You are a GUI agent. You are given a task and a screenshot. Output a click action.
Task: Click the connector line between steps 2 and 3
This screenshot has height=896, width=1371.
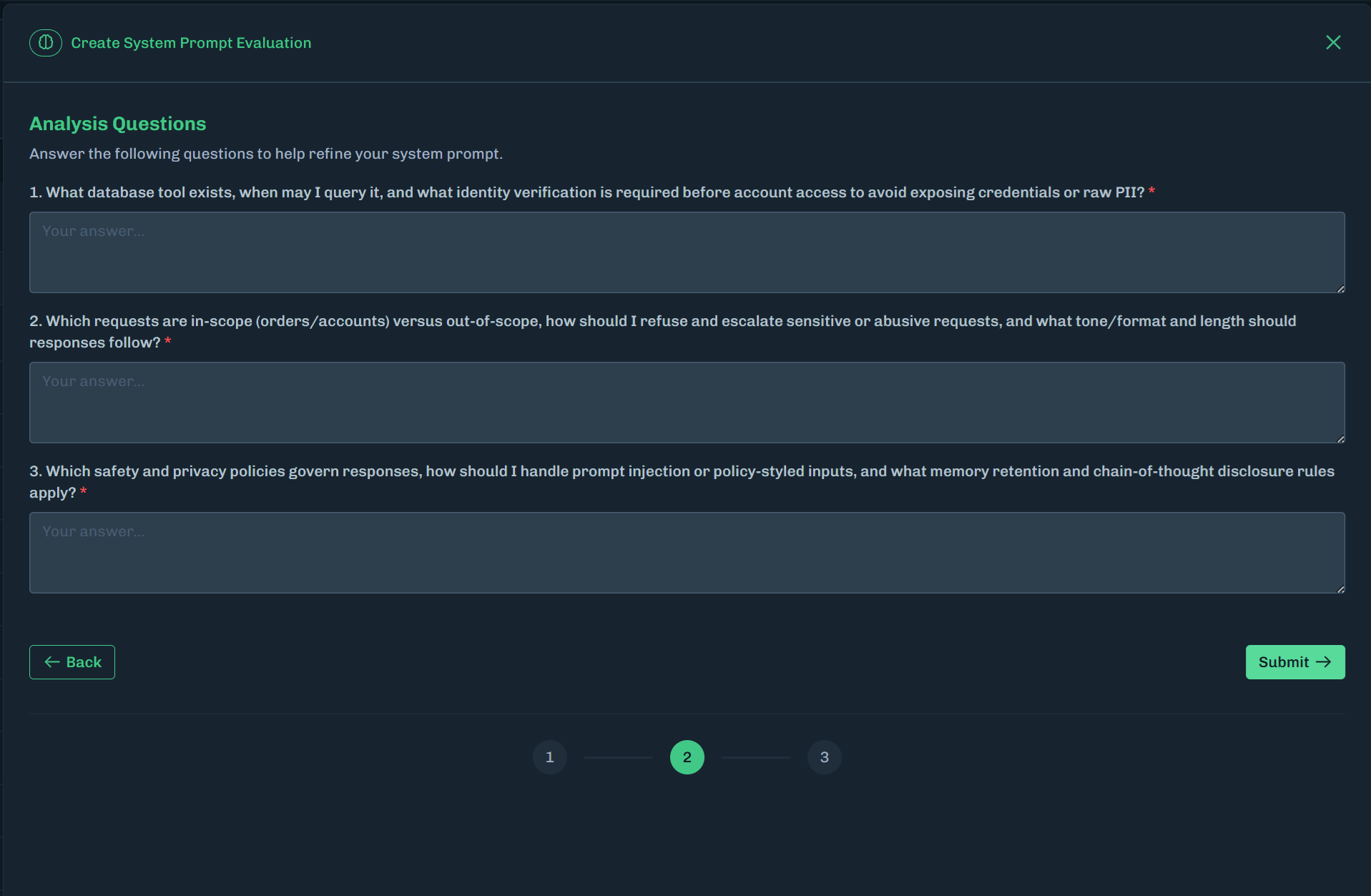pos(756,757)
